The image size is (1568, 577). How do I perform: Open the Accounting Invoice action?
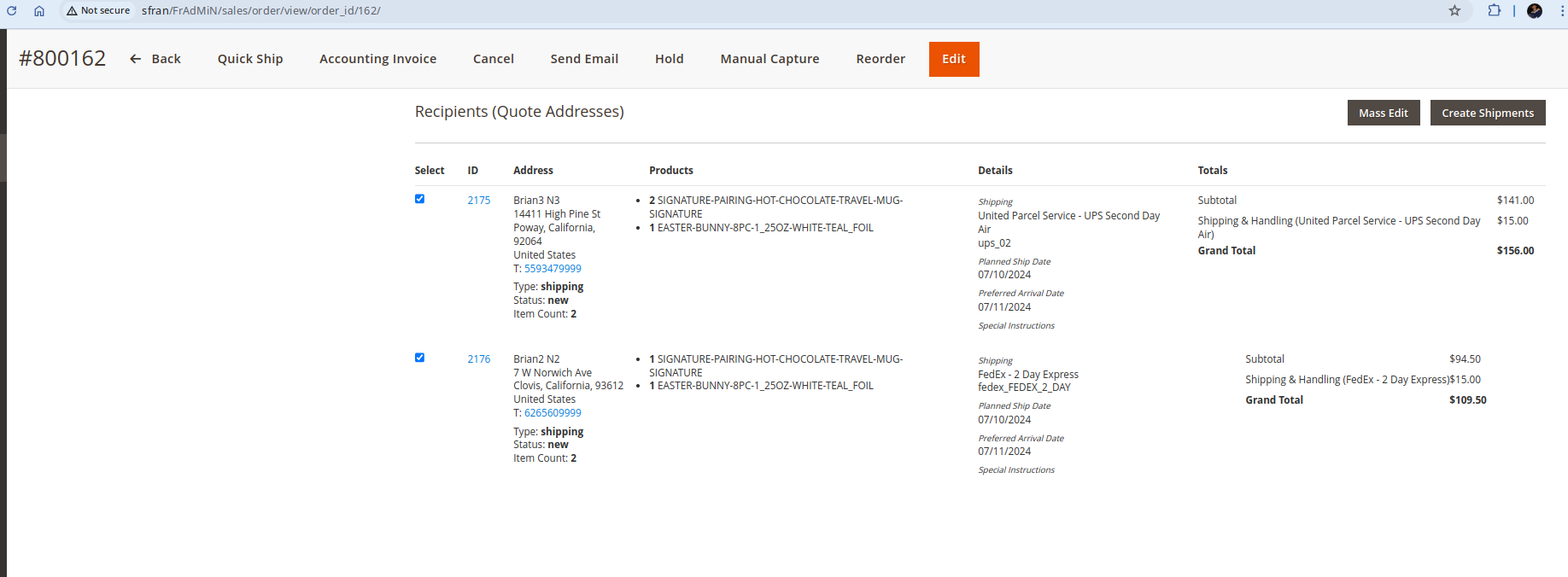(377, 59)
